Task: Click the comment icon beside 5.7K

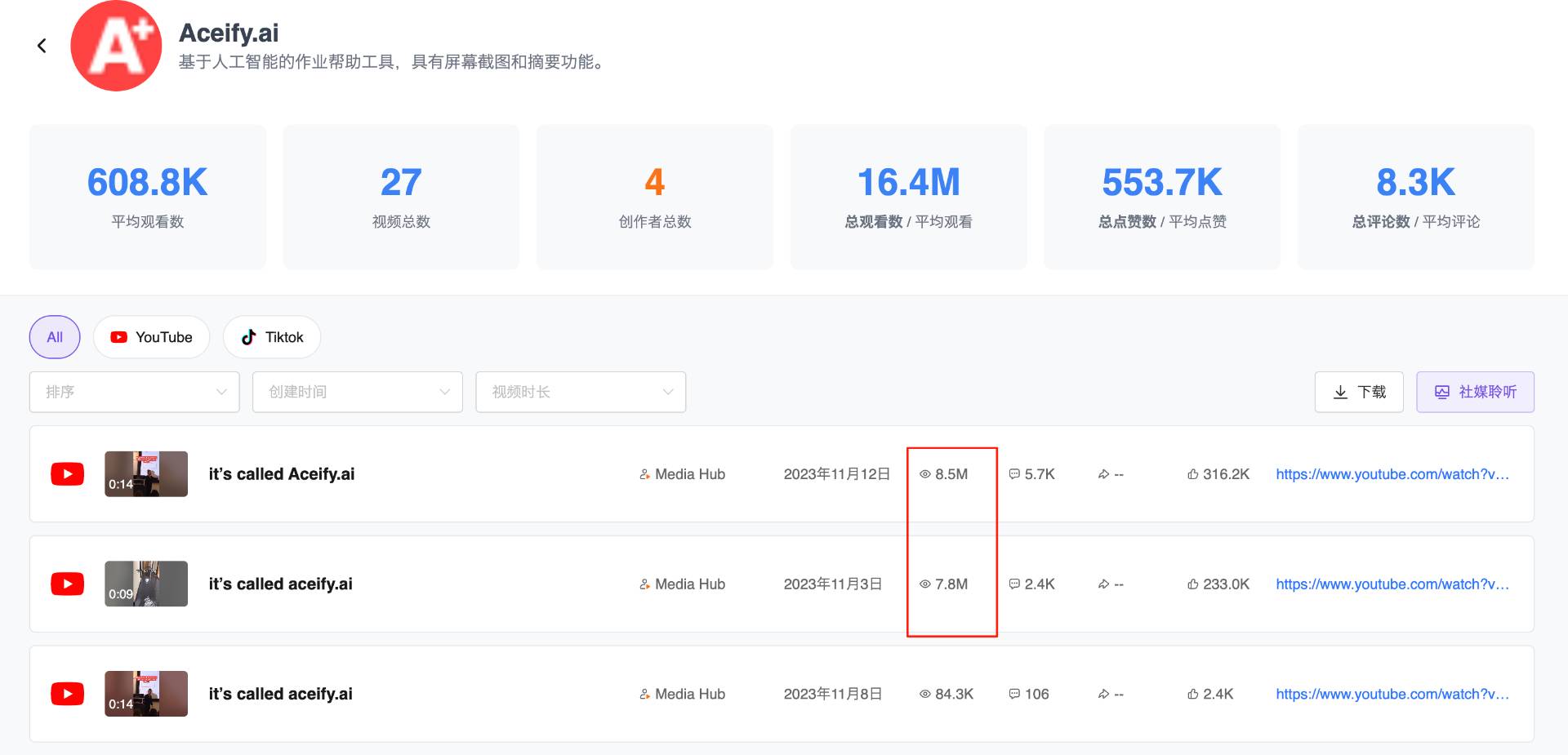Action: [1014, 474]
